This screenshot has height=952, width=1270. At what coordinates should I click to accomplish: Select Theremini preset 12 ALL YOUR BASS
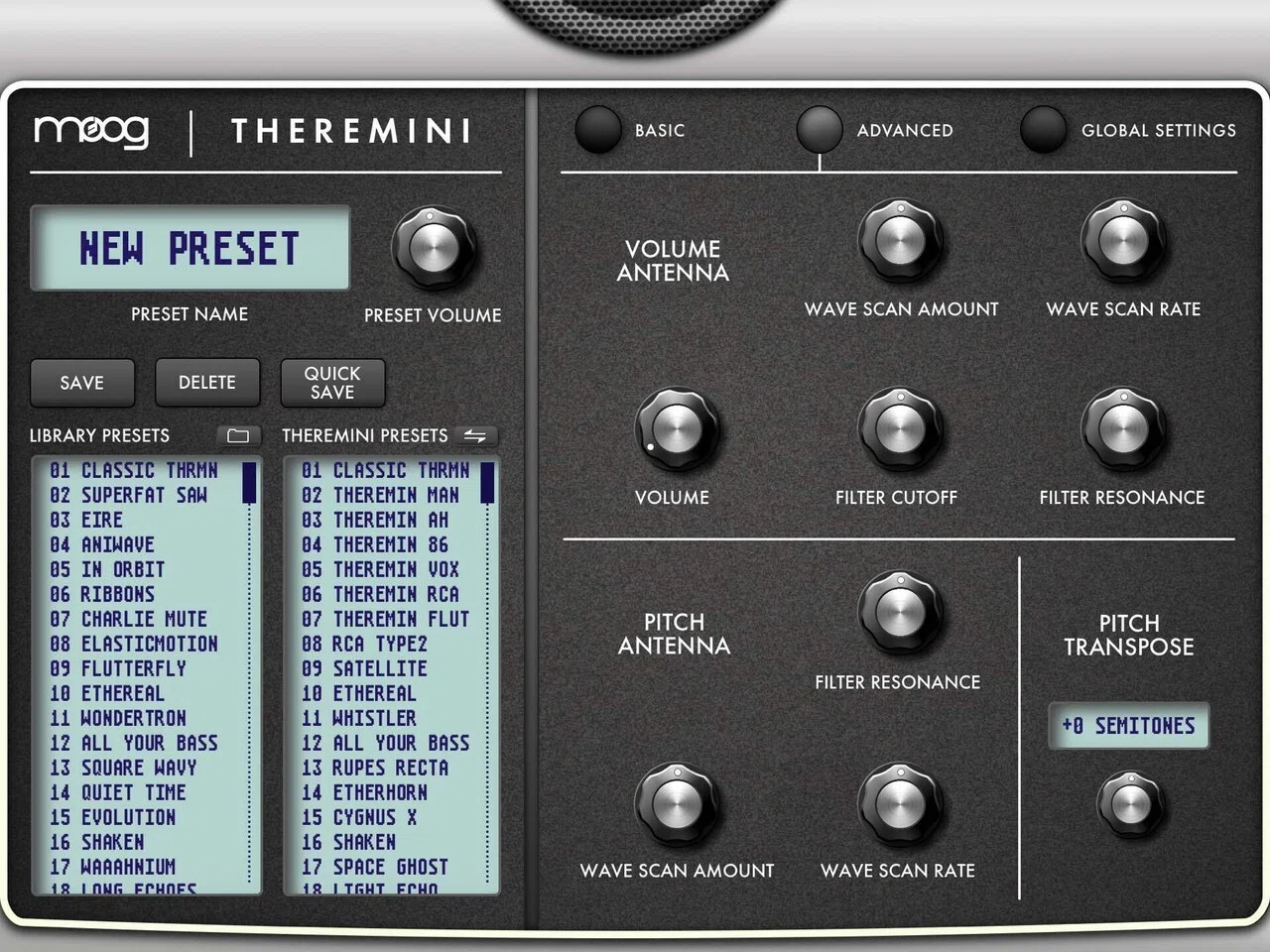386,743
